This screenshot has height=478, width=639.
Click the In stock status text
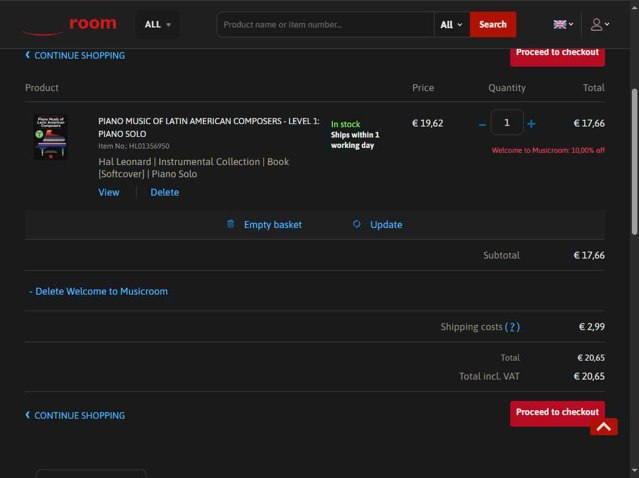(x=345, y=124)
